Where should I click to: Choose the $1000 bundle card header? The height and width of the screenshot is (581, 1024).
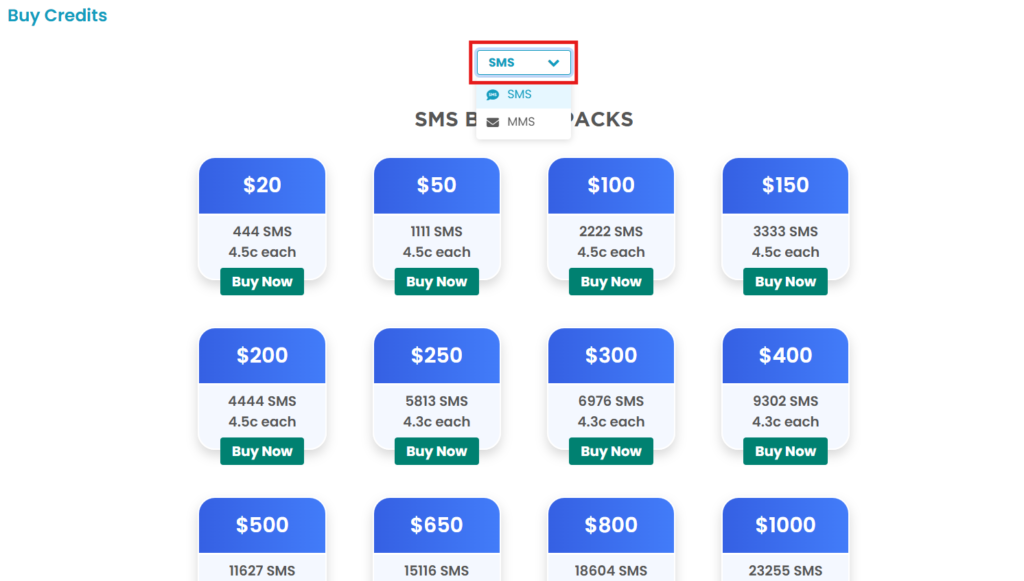[785, 525]
